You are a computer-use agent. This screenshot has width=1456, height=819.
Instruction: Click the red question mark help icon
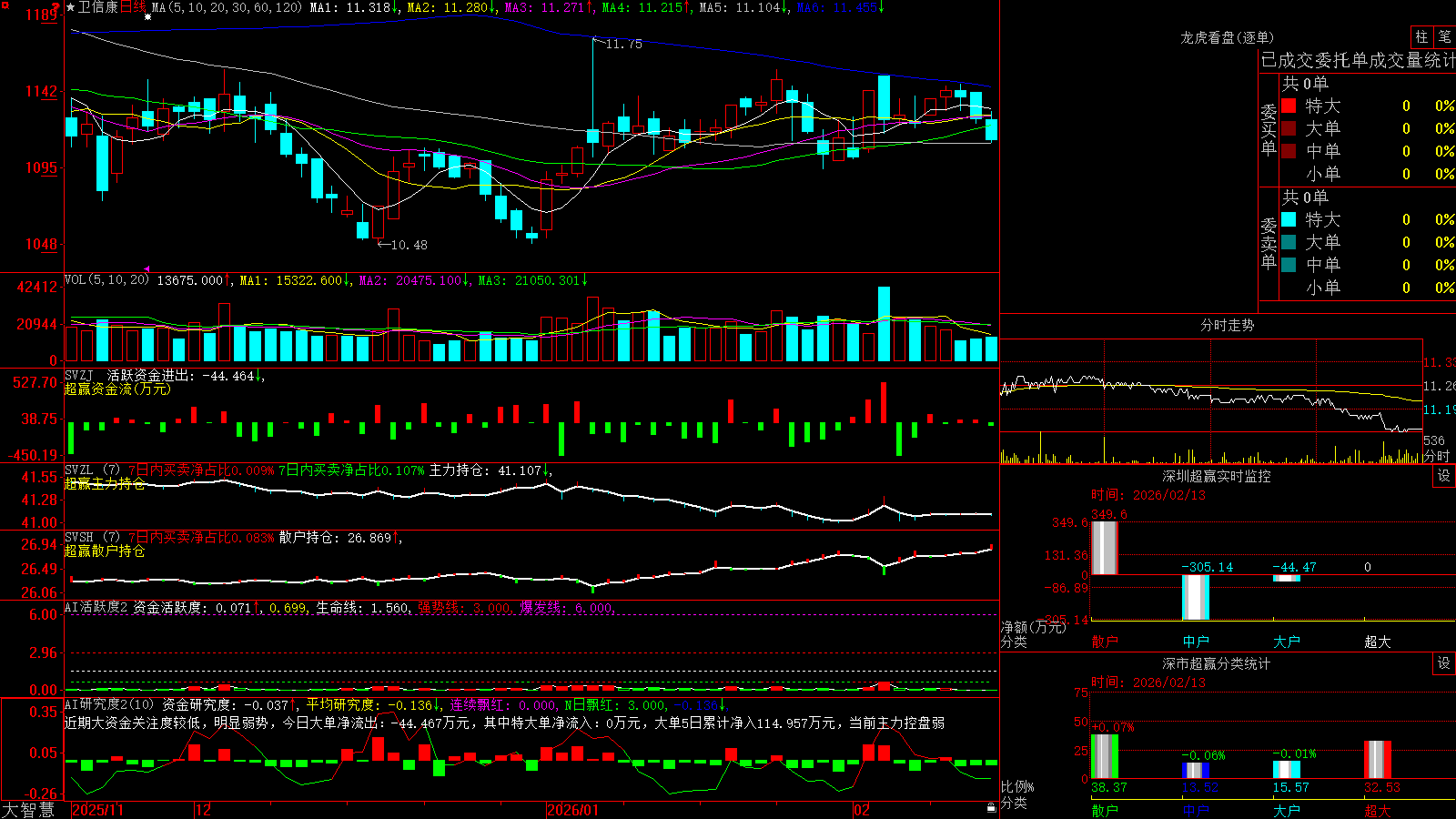tap(56, 6)
